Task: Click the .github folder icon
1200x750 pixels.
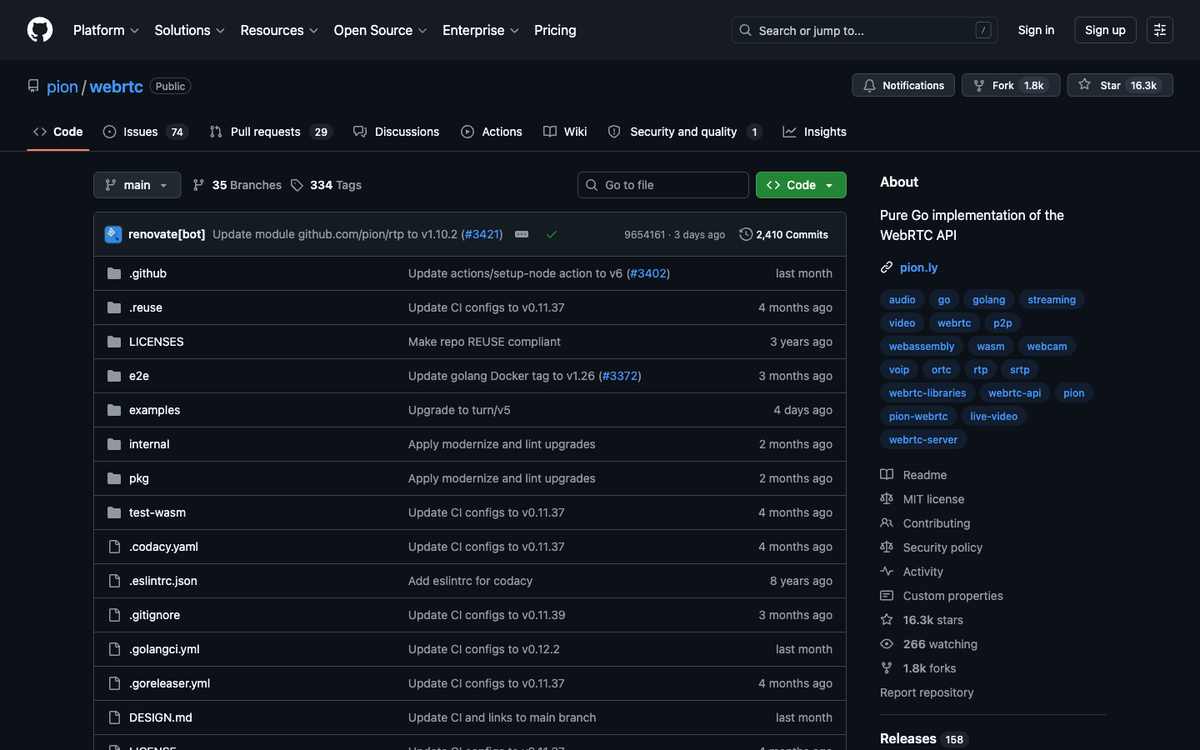Action: tap(114, 273)
